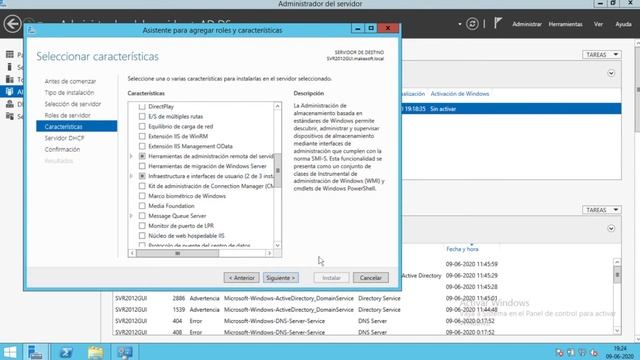The height and width of the screenshot is (360, 640).
Task: Select the event row with ID 2886
Action: point(362,298)
